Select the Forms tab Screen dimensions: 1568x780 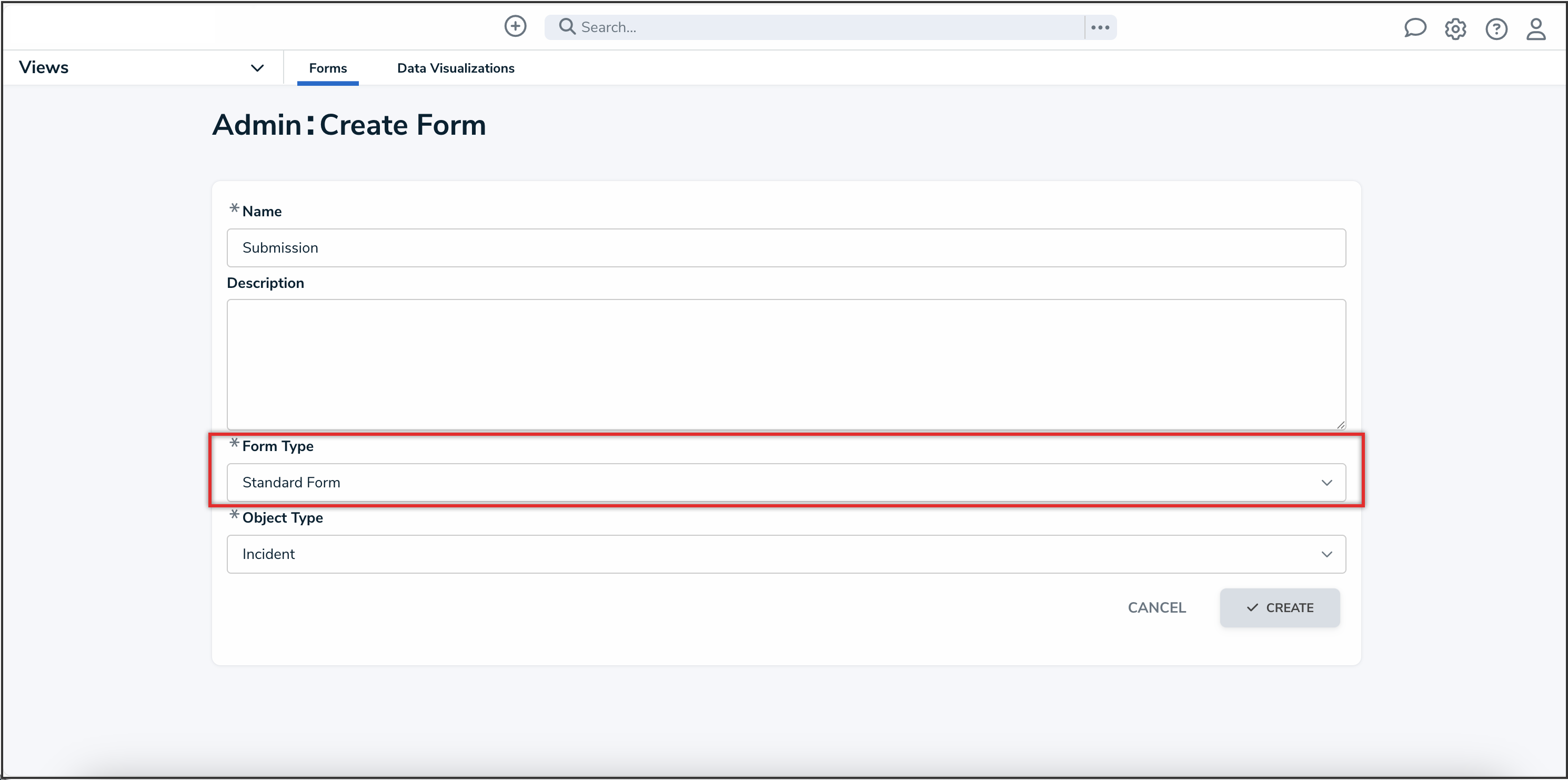tap(327, 67)
